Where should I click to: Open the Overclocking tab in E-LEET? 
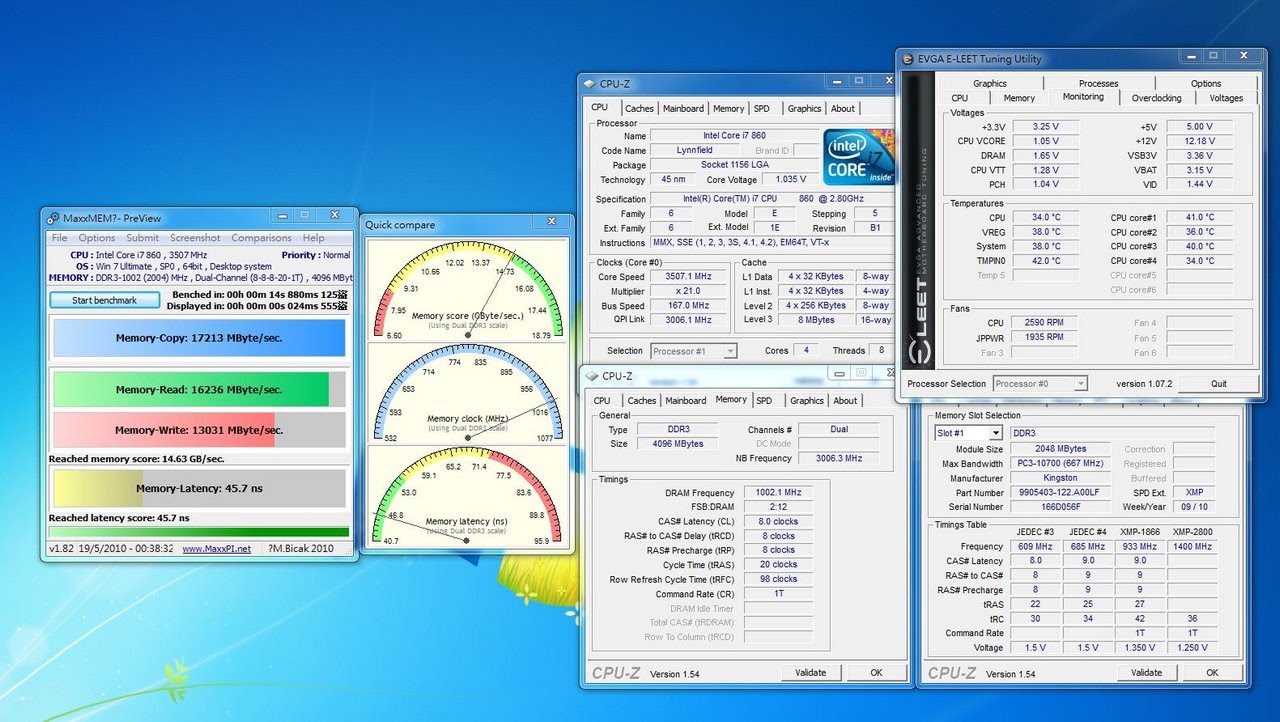[x=1156, y=98]
